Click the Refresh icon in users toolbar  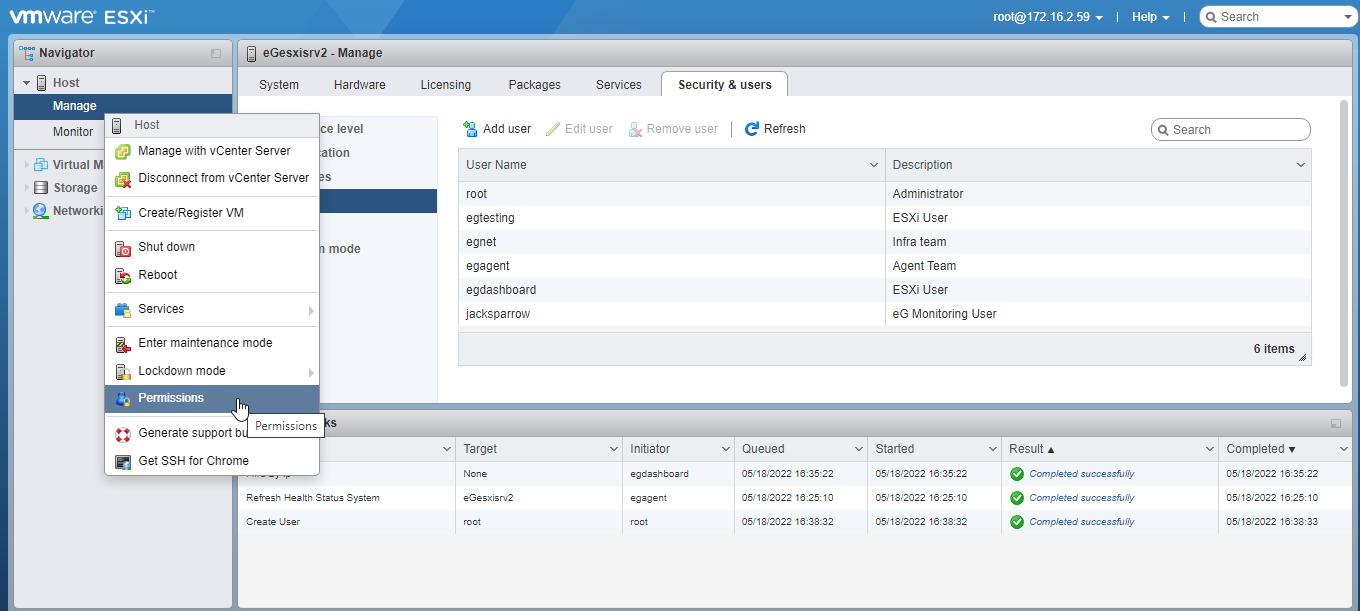[x=752, y=129]
